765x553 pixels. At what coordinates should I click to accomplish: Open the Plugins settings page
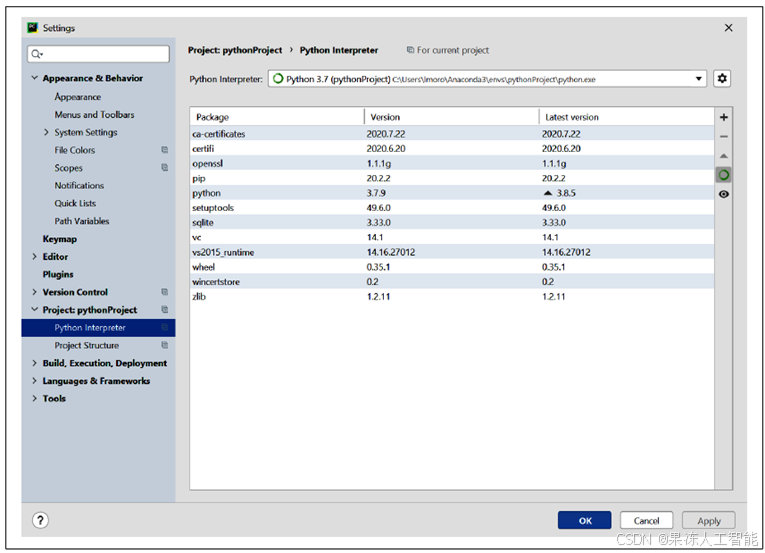[58, 274]
